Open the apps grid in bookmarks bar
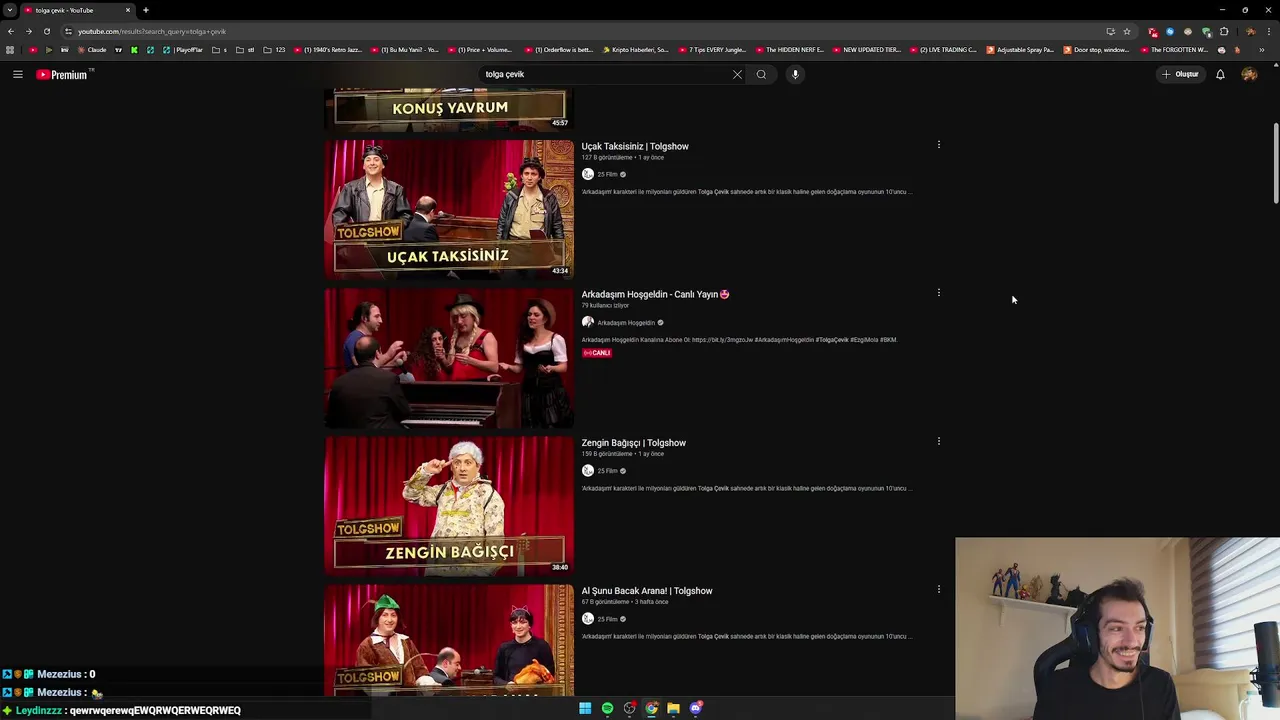This screenshot has height=720, width=1280. (x=10, y=50)
